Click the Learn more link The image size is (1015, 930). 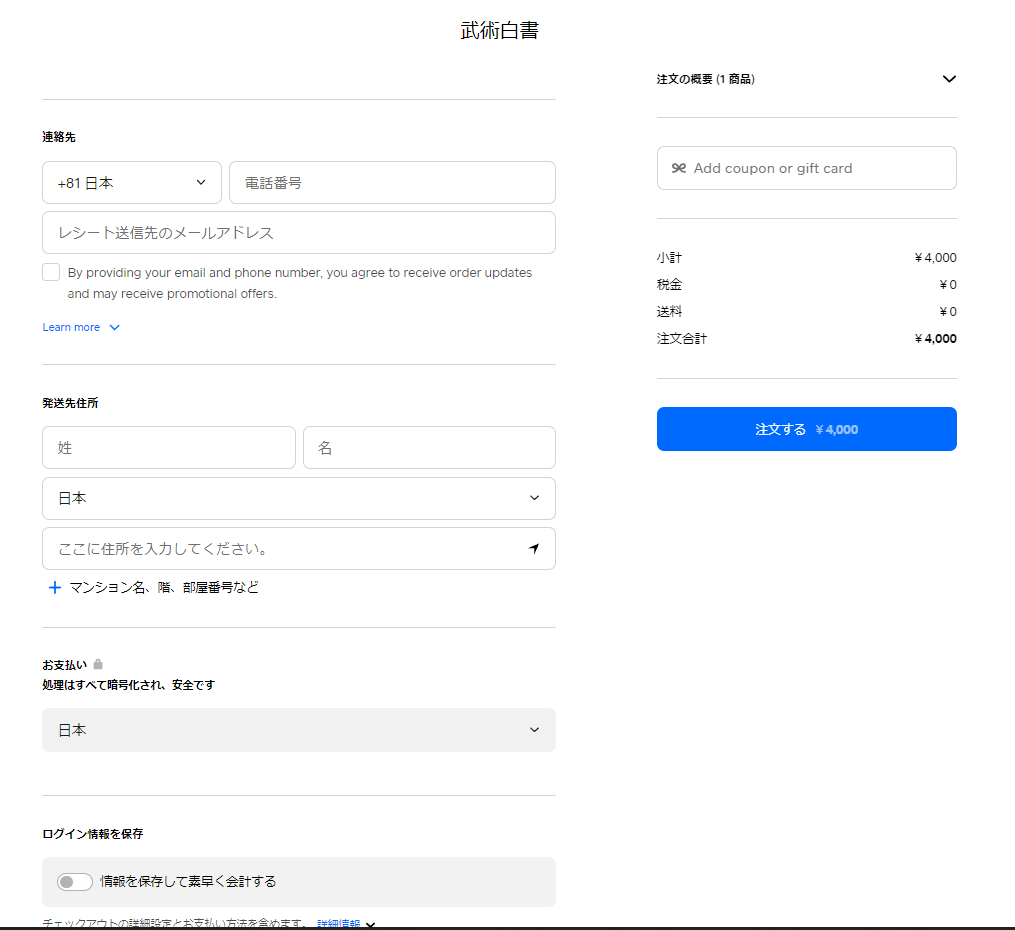(x=71, y=328)
